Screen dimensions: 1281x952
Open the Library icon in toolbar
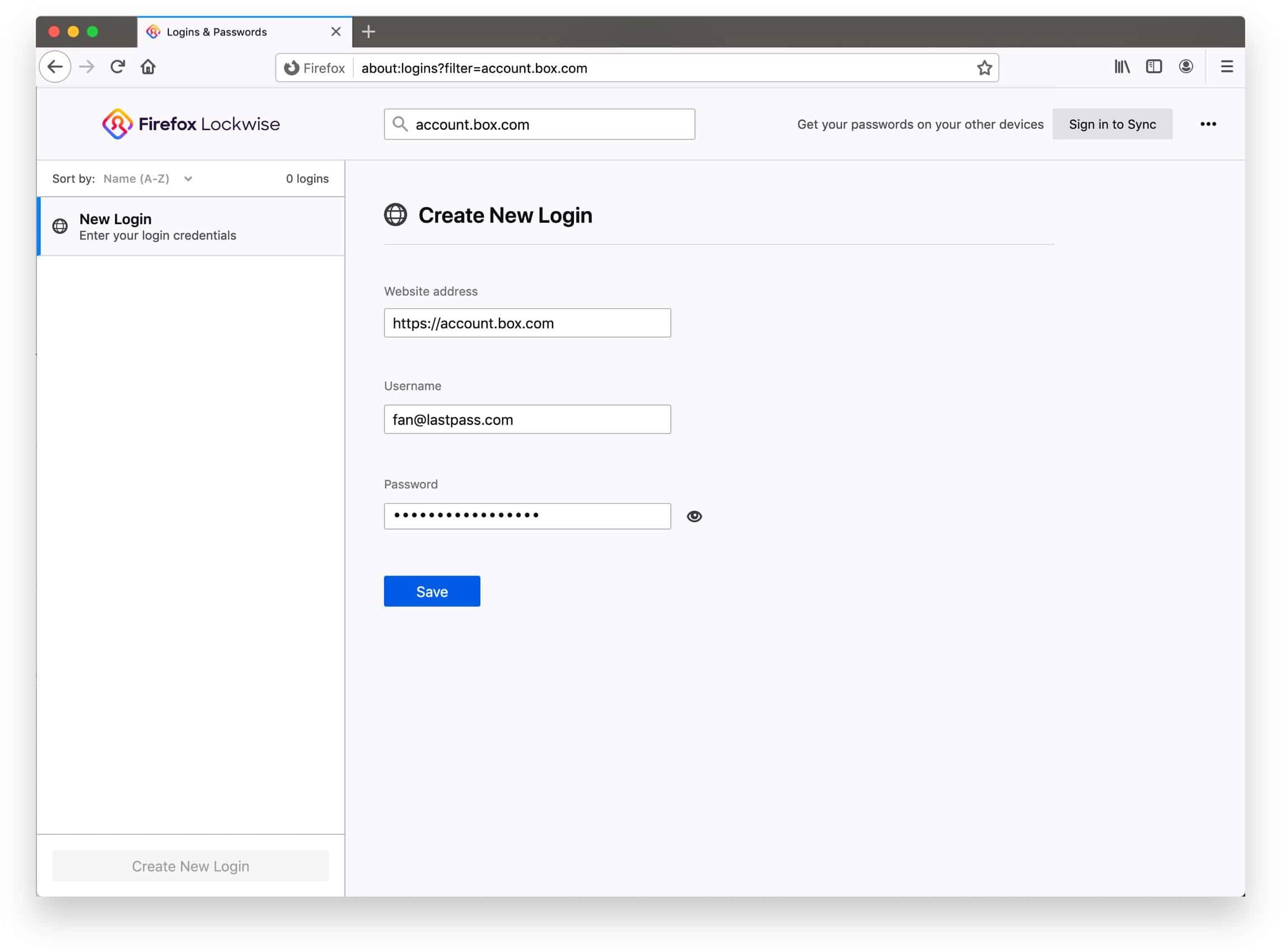click(x=1121, y=67)
